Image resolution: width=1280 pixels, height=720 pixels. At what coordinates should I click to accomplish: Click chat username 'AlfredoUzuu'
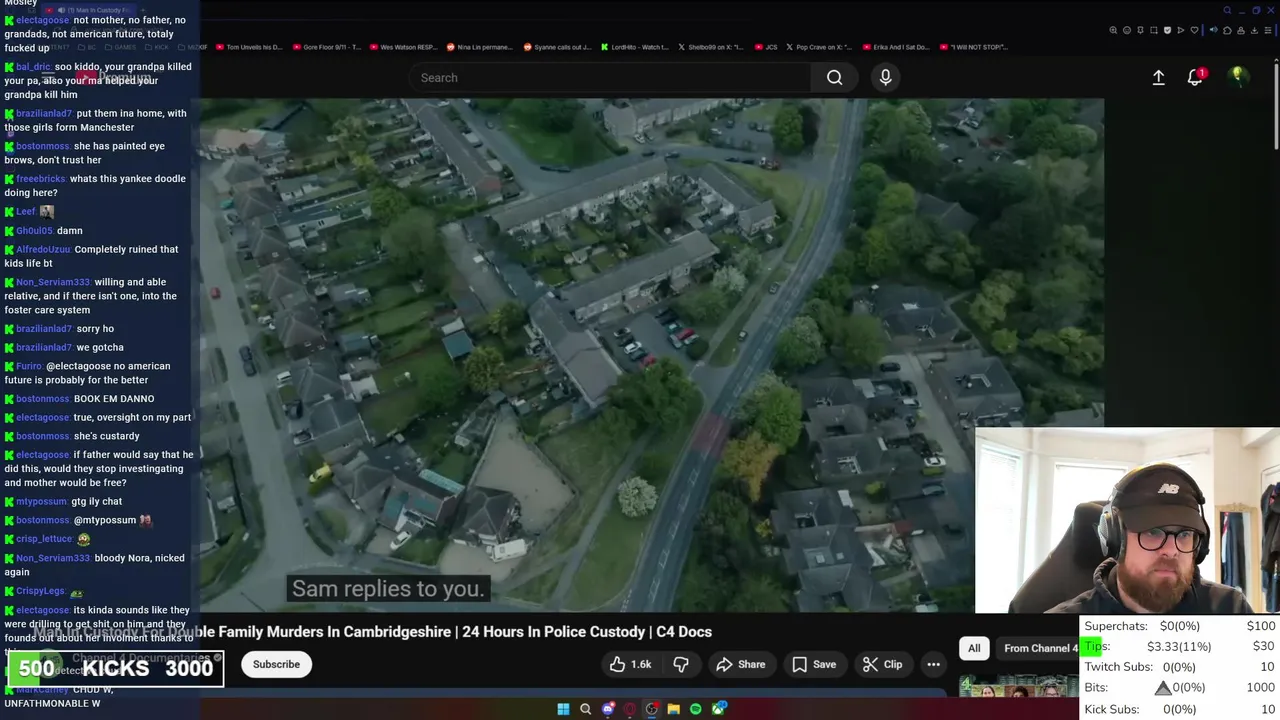pos(43,250)
